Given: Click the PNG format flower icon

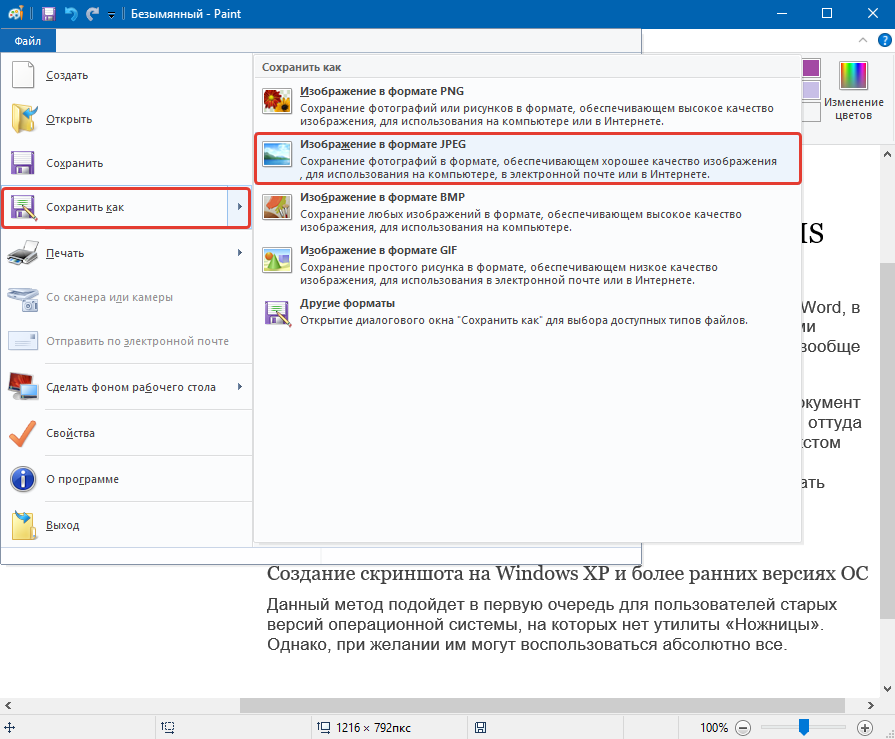Looking at the screenshot, I should point(277,101).
